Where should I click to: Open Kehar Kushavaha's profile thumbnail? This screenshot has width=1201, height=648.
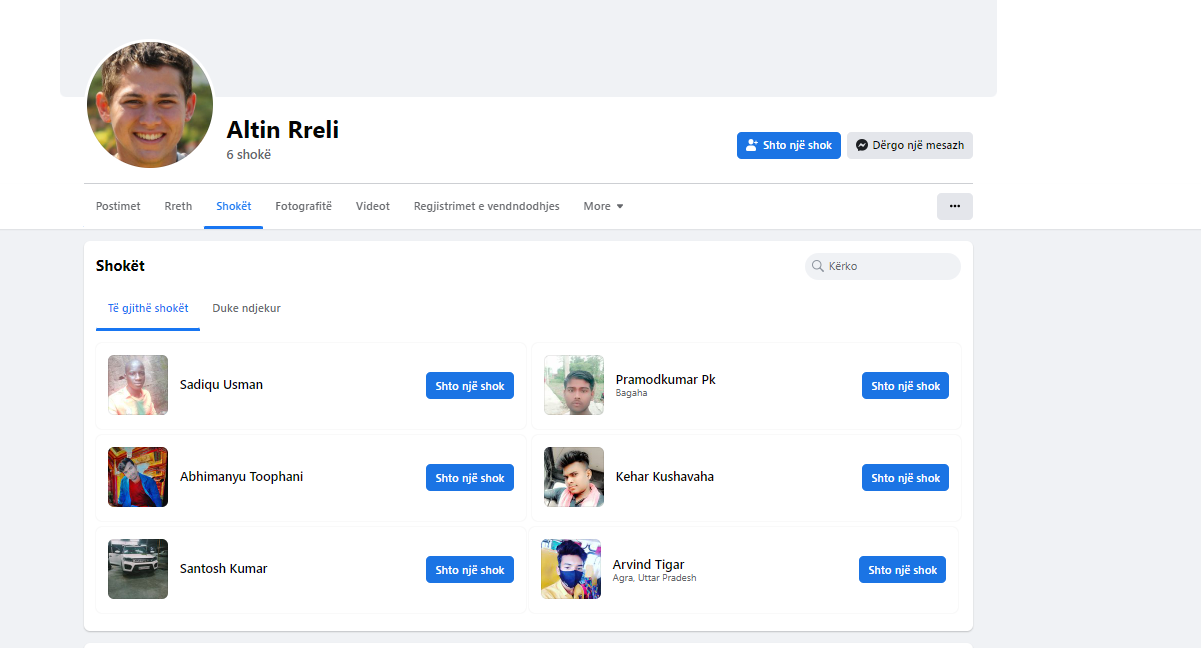click(x=574, y=477)
